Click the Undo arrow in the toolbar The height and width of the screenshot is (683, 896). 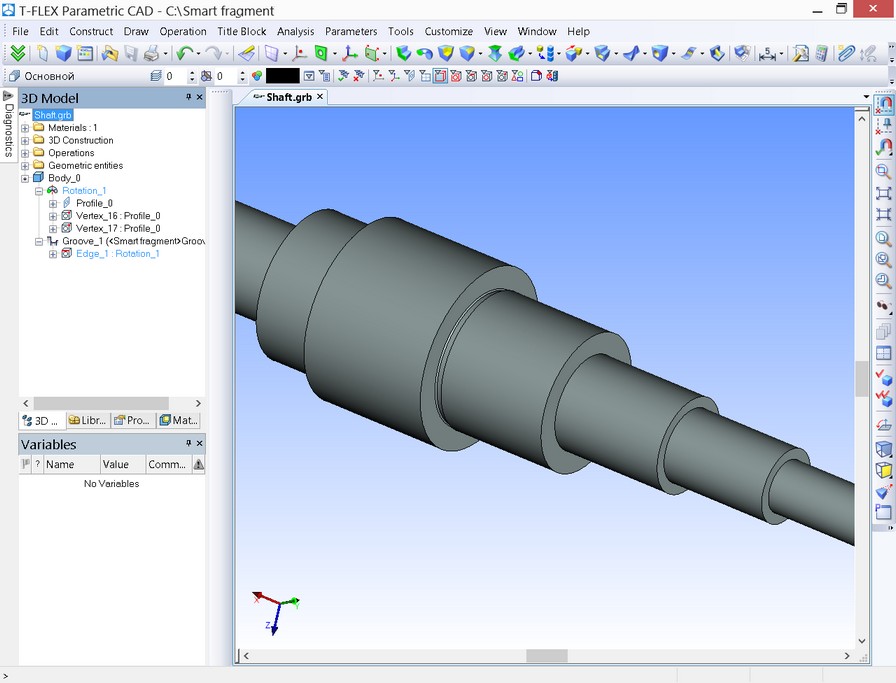pos(183,54)
